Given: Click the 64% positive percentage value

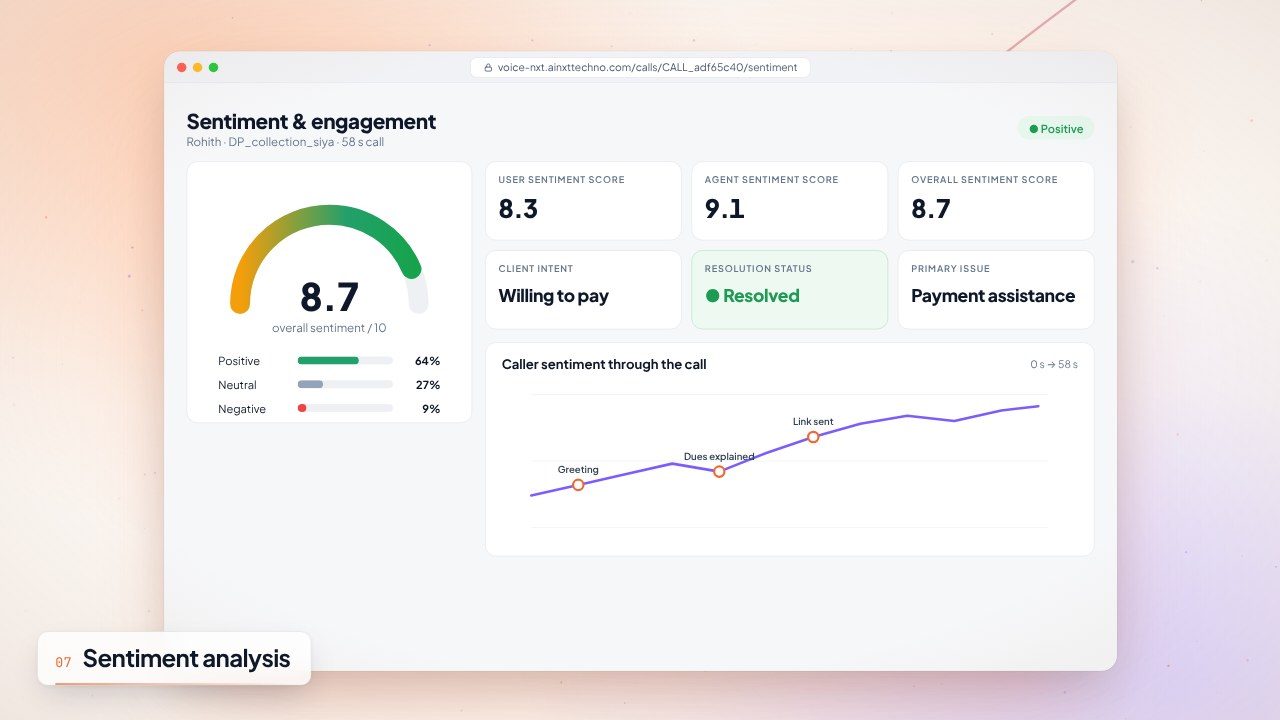Looking at the screenshot, I should click(x=427, y=361).
